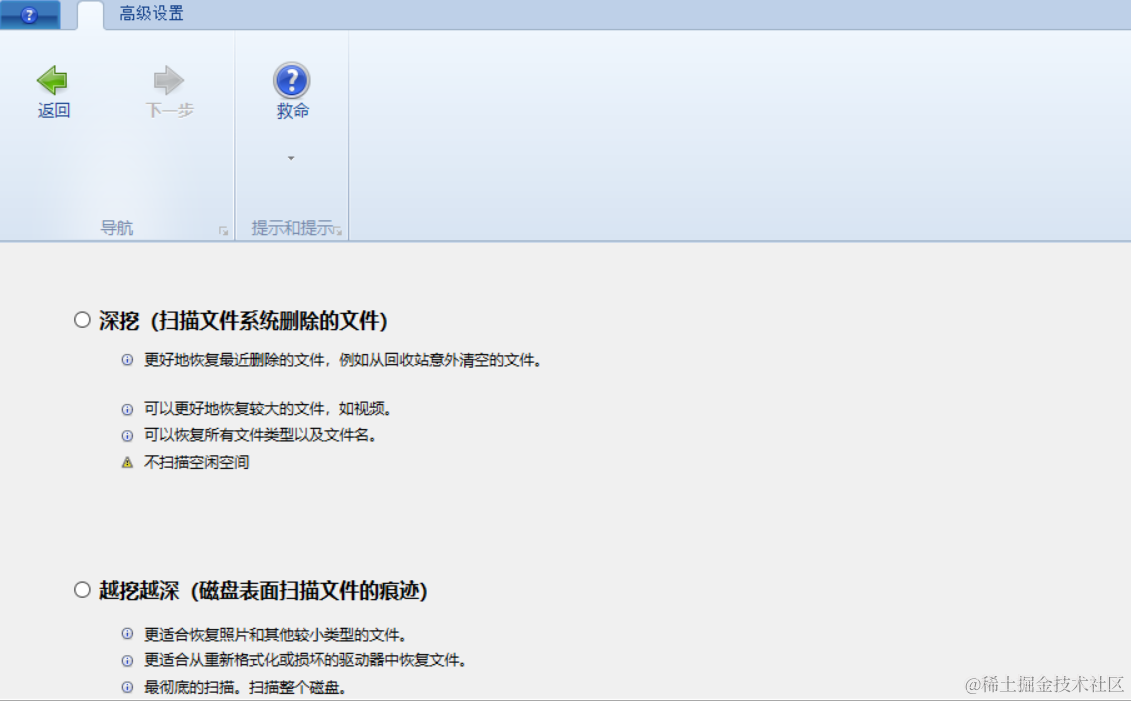Image resolution: width=1131 pixels, height=701 pixels.
Task: Click the 返回 label in navigation group
Action: click(x=53, y=110)
